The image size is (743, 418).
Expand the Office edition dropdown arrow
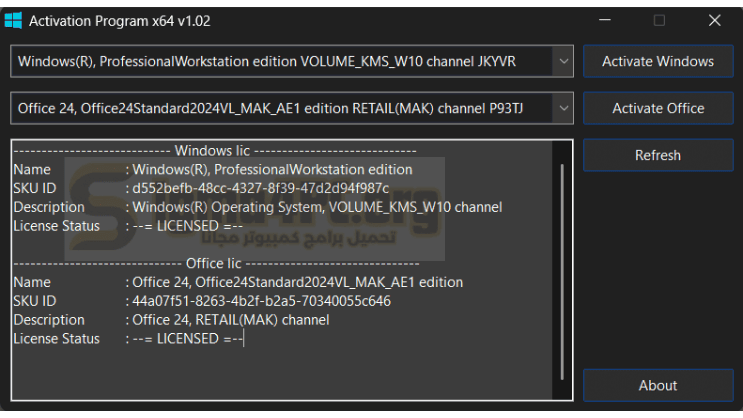(563, 108)
